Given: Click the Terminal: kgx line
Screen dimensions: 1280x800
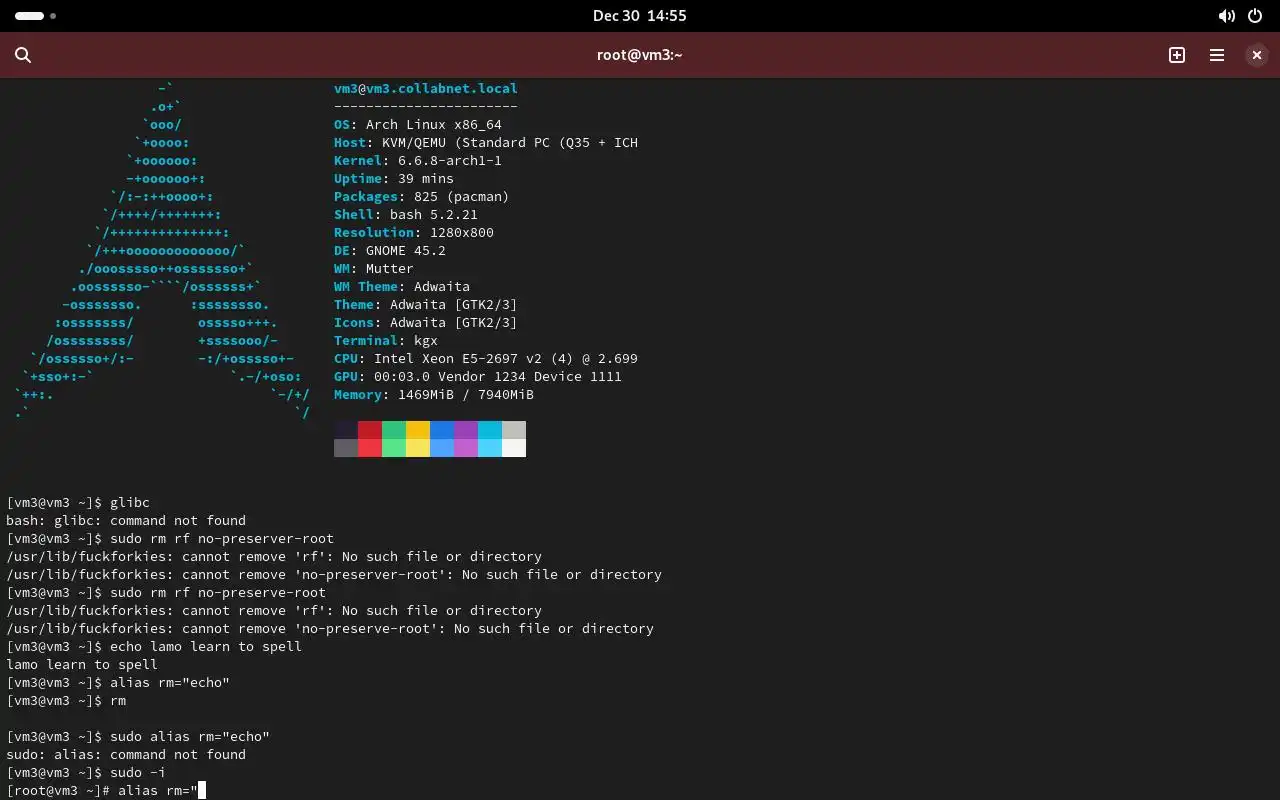Looking at the screenshot, I should click(x=386, y=340).
